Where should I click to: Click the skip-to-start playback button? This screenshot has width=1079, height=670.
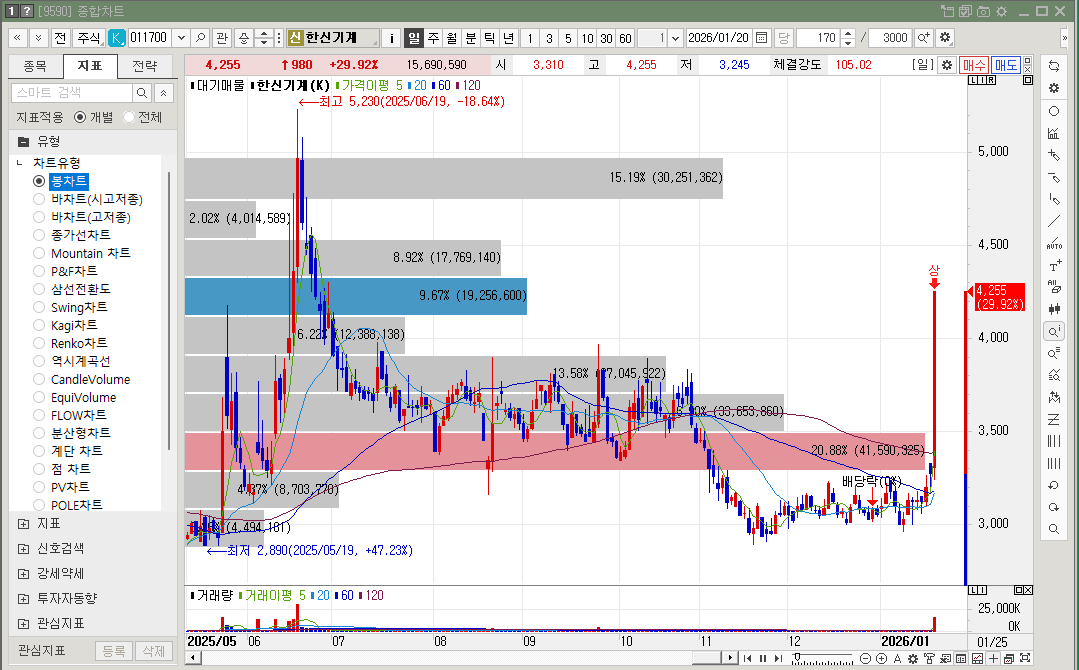[x=747, y=658]
